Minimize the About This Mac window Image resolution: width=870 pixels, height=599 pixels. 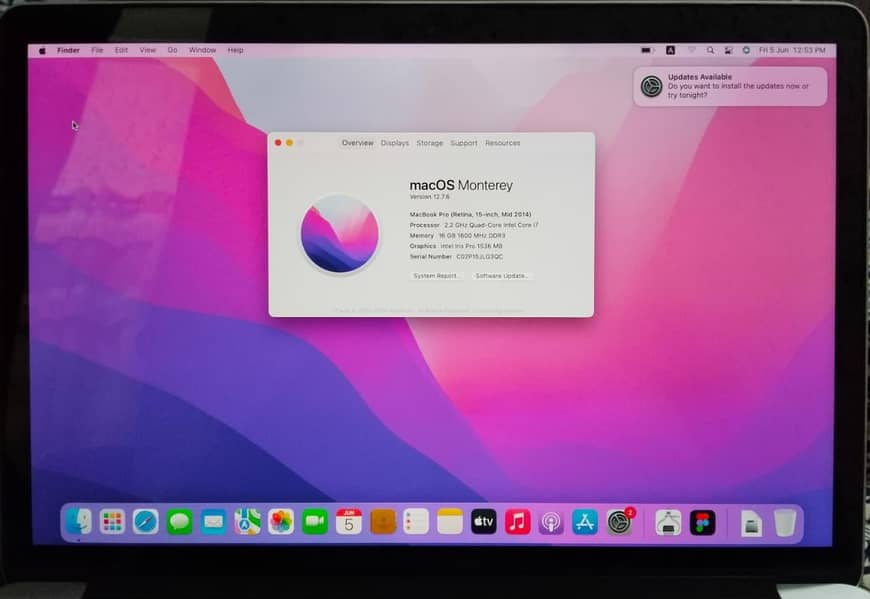point(289,143)
